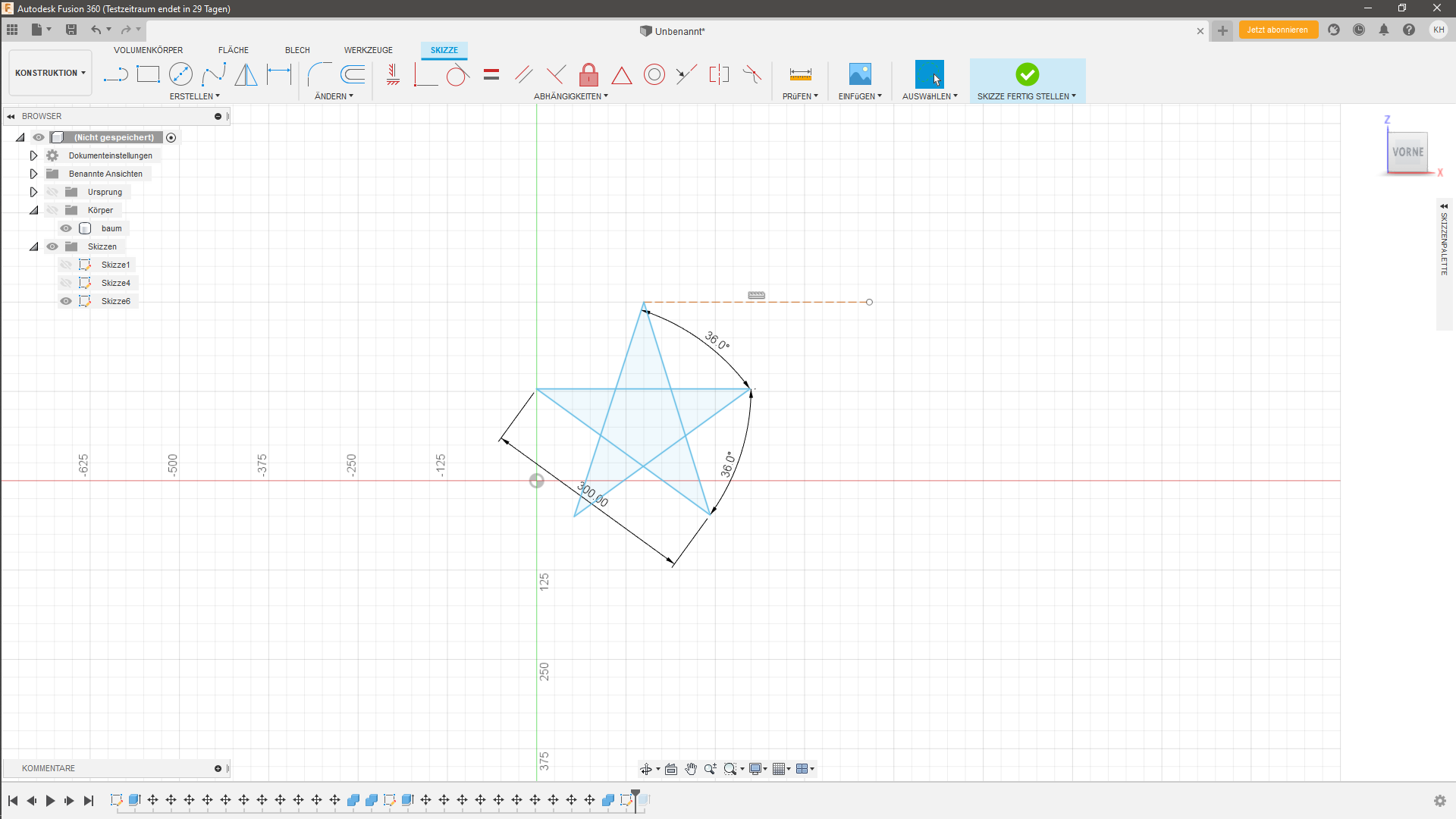This screenshot has width=1456, height=819.
Task: Select the Tangential constraint icon
Action: click(x=457, y=74)
